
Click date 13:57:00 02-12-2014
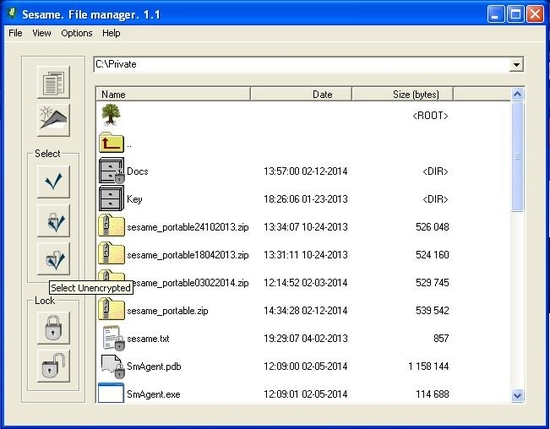[x=306, y=171]
